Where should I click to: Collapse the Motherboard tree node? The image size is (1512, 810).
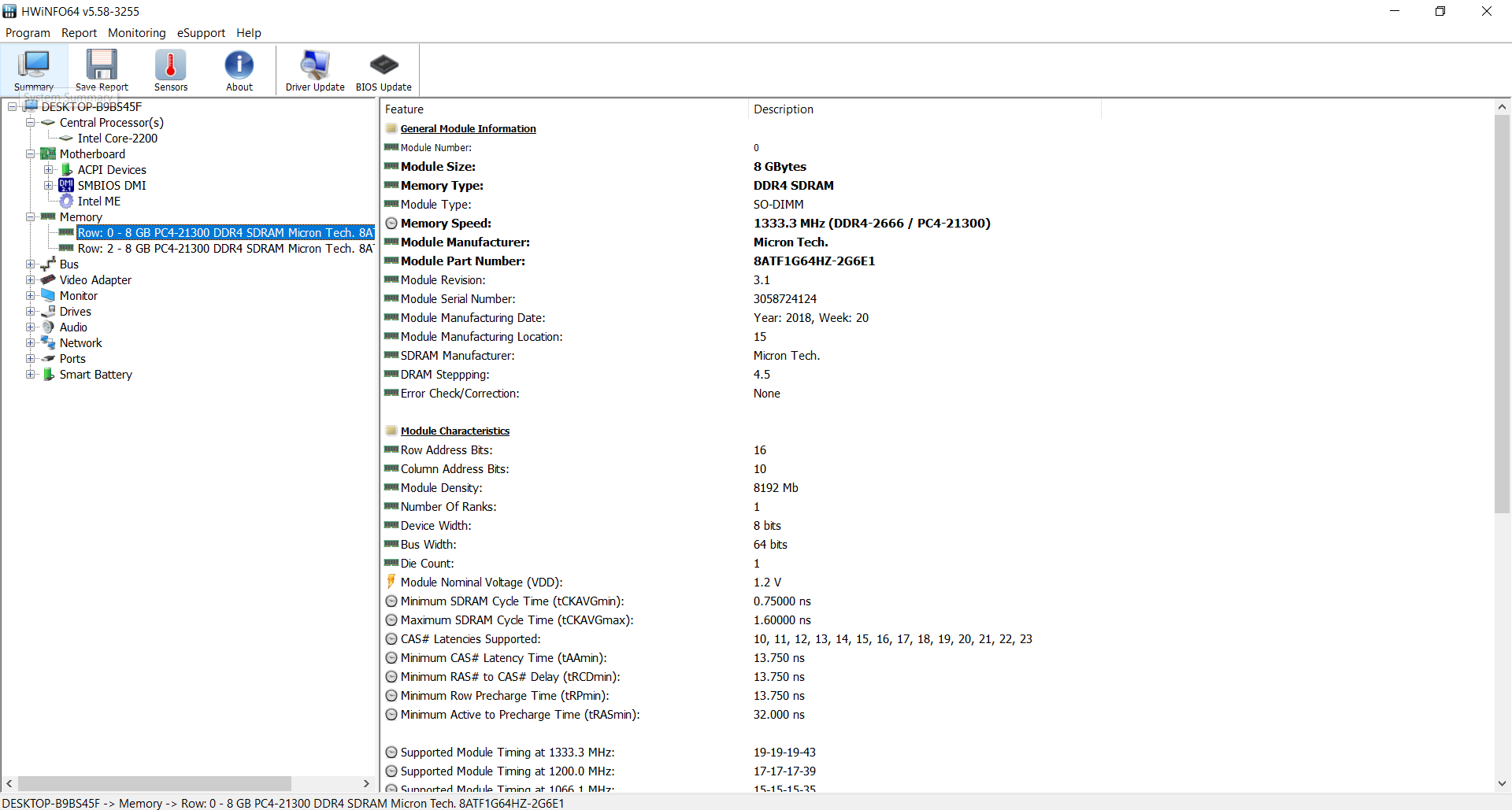coord(30,153)
